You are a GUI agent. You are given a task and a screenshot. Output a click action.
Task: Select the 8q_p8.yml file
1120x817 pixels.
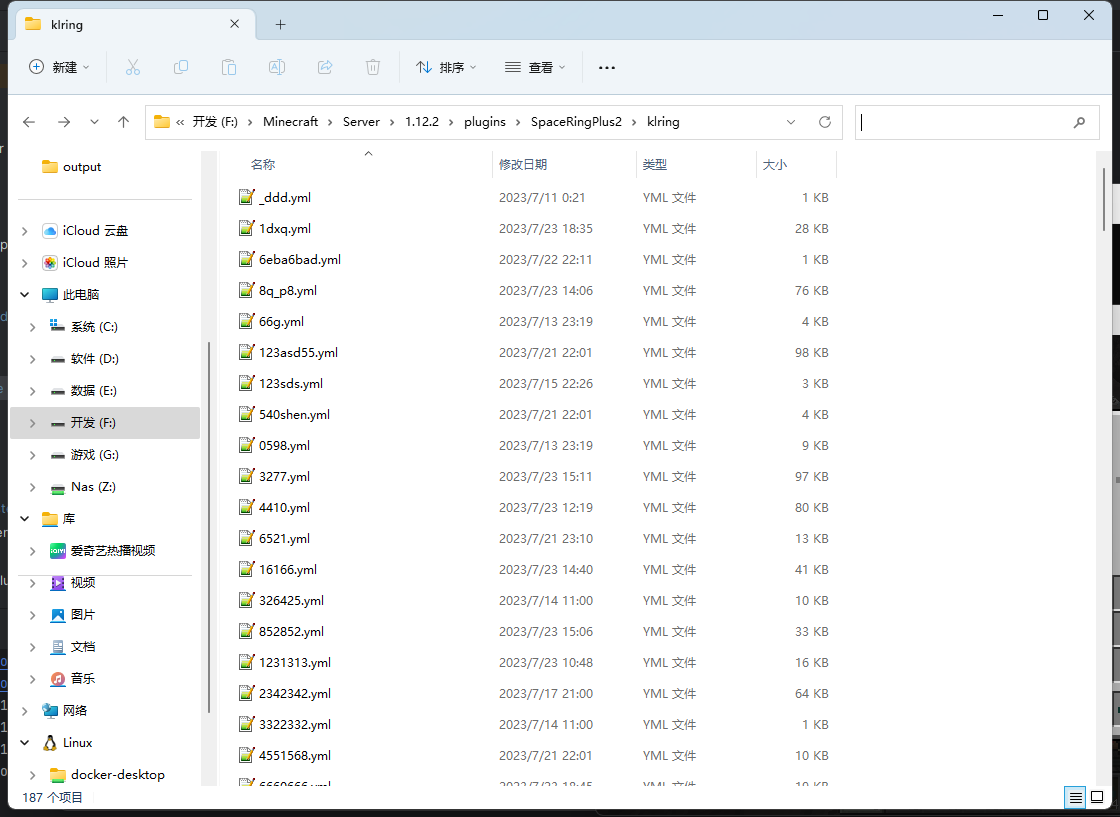click(288, 291)
